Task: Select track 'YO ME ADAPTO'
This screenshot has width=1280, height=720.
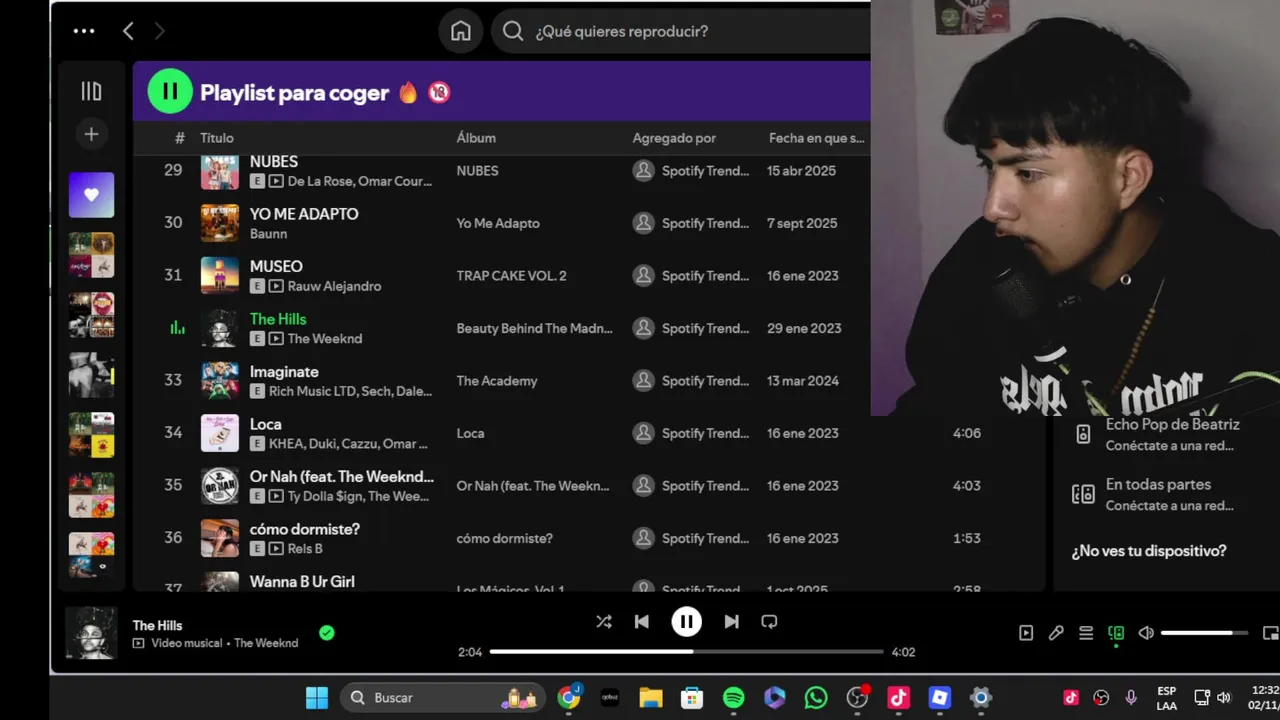Action: [x=304, y=214]
